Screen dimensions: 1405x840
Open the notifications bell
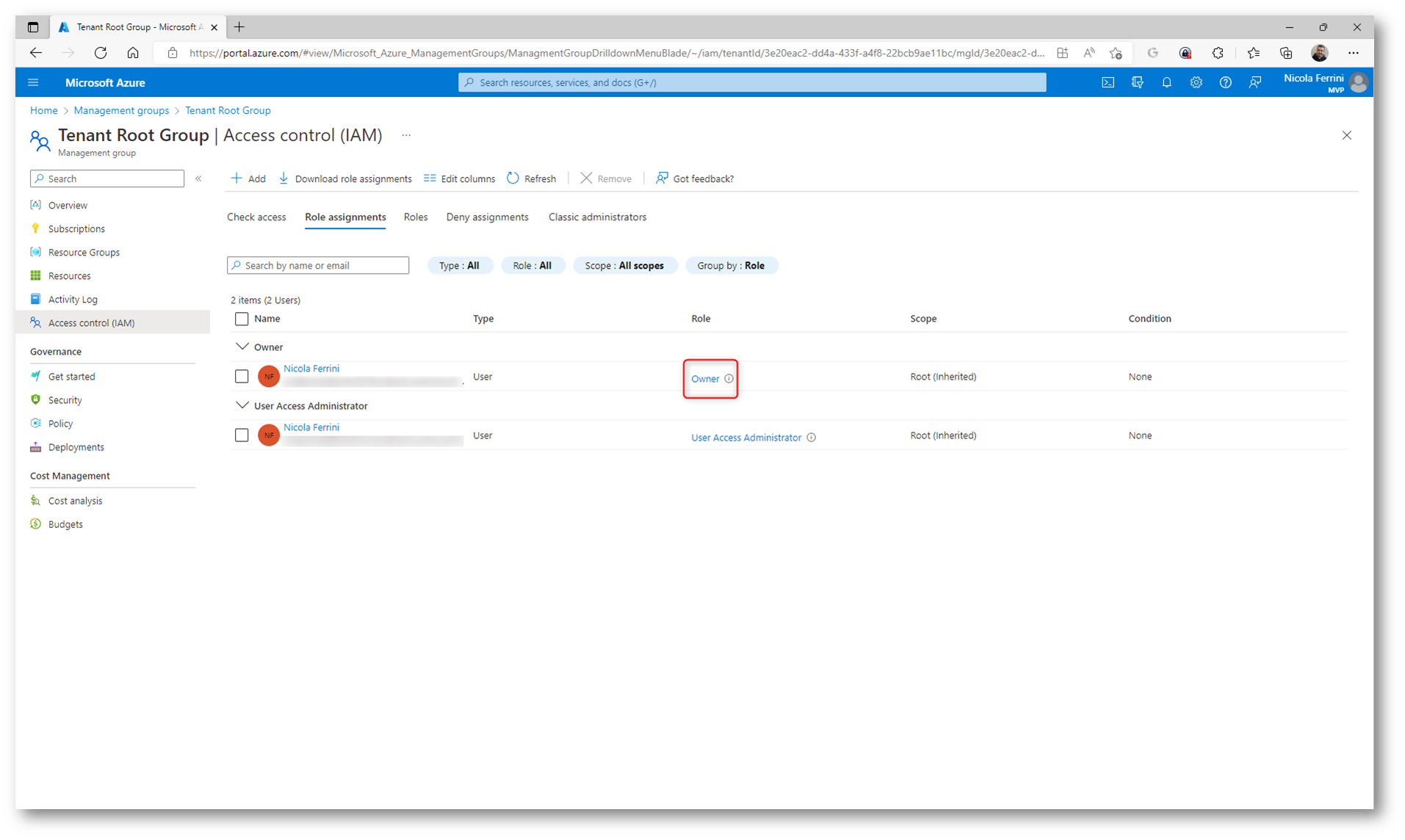(1166, 83)
